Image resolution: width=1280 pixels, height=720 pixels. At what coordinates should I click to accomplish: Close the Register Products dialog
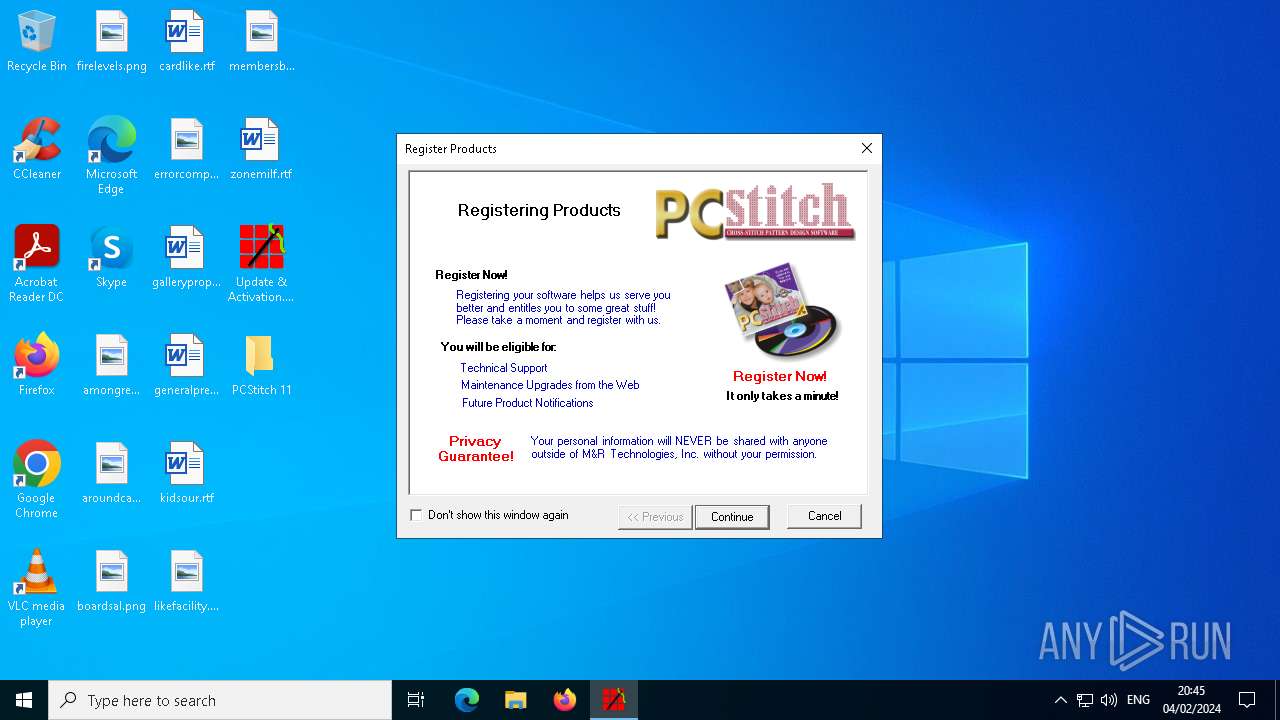867,148
